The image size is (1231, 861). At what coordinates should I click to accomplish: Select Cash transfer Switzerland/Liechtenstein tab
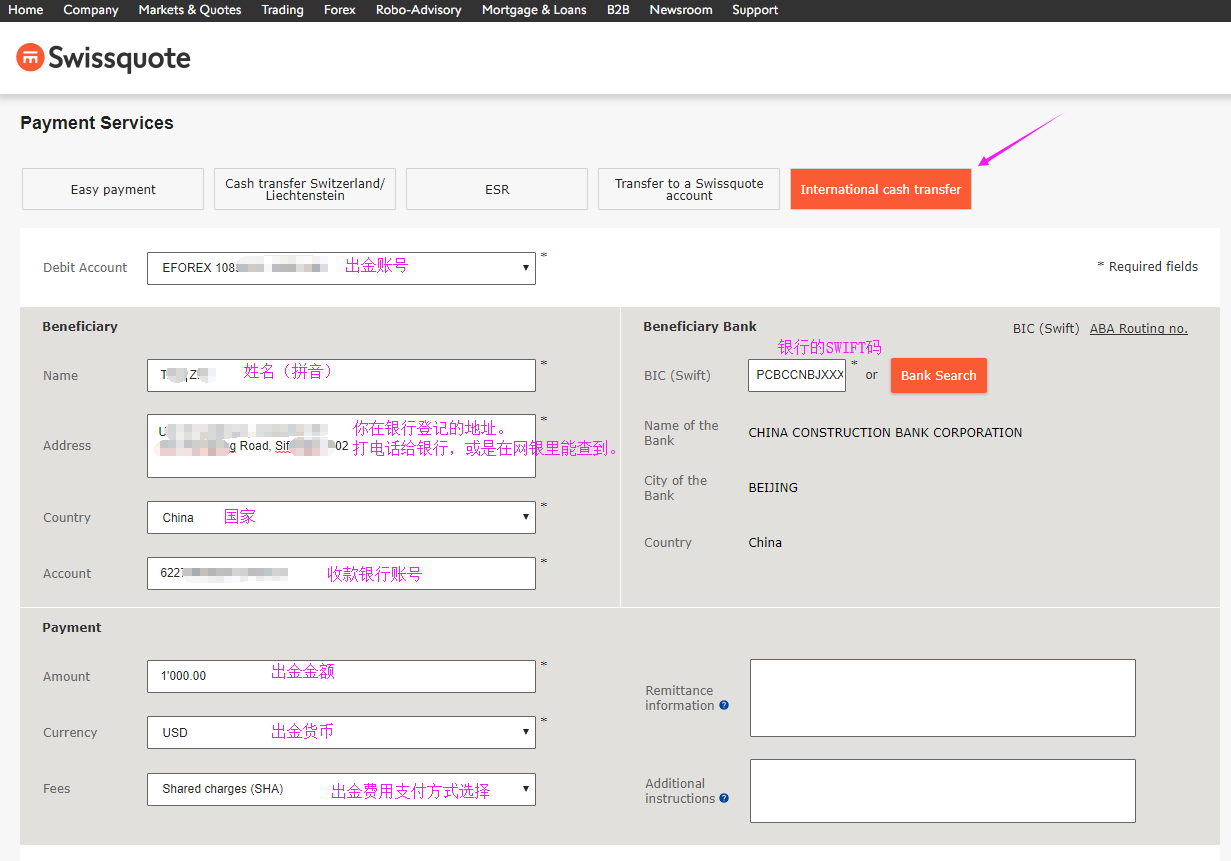pyautogui.click(x=305, y=189)
